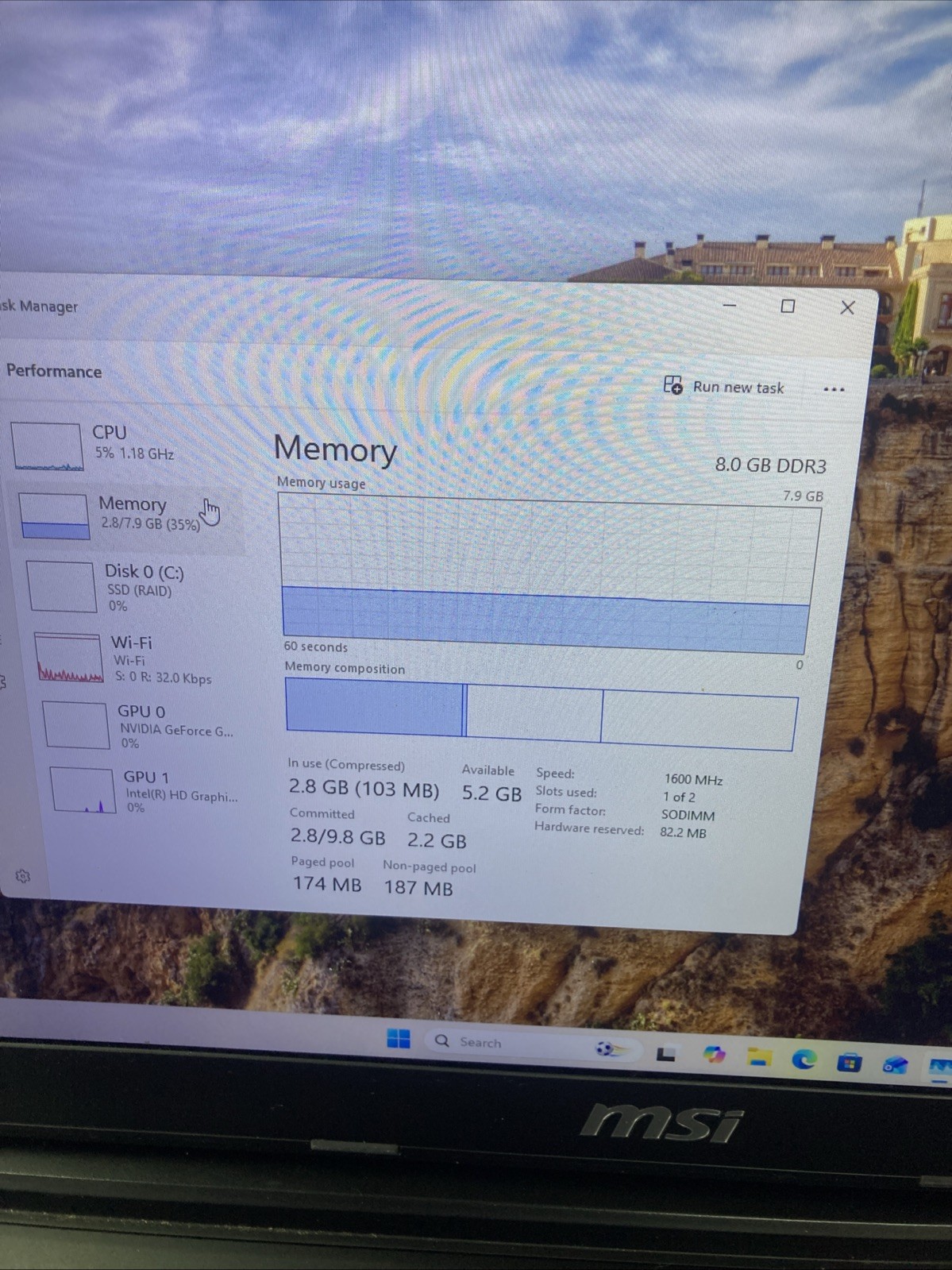
Task: Click the Paged pool value 174 MB
Action: 326,883
